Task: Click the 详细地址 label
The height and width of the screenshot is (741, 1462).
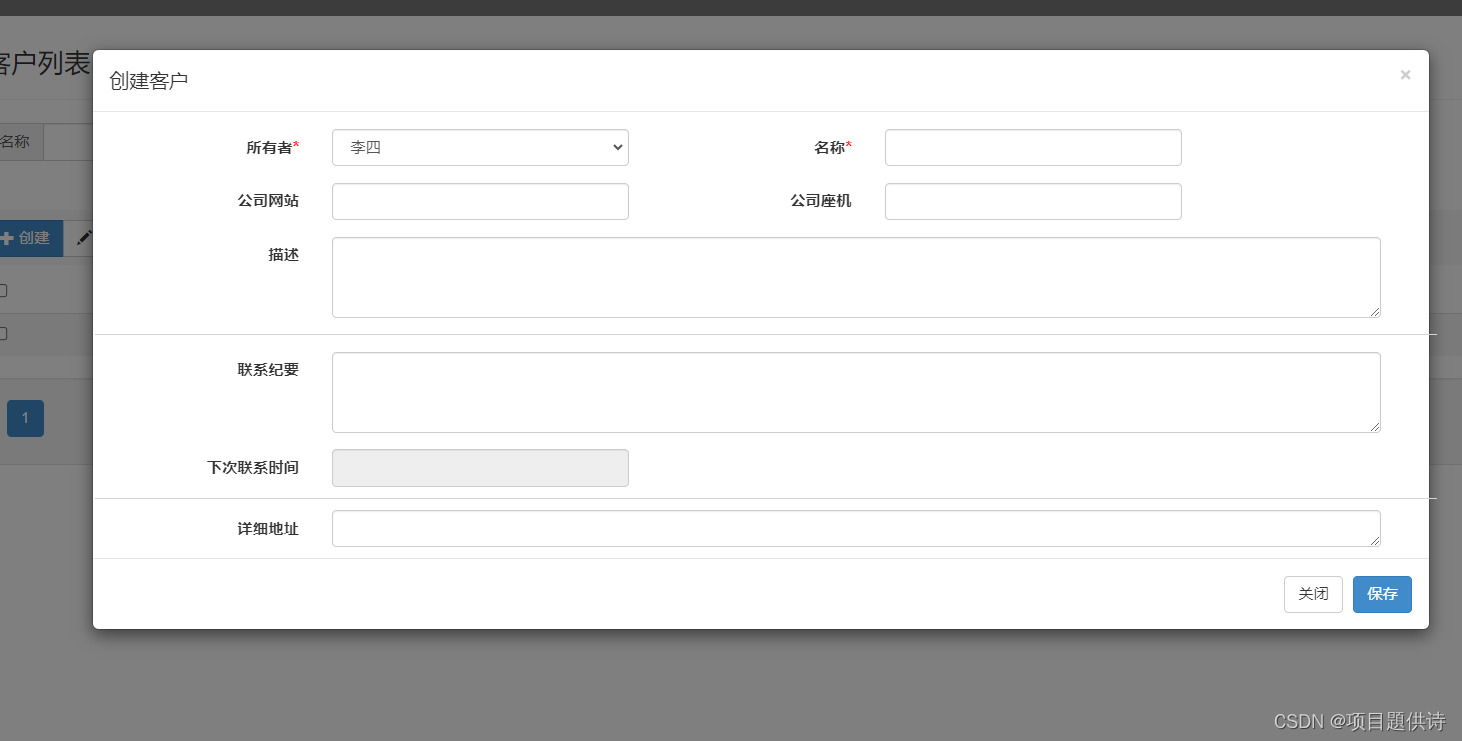Action: (x=268, y=529)
